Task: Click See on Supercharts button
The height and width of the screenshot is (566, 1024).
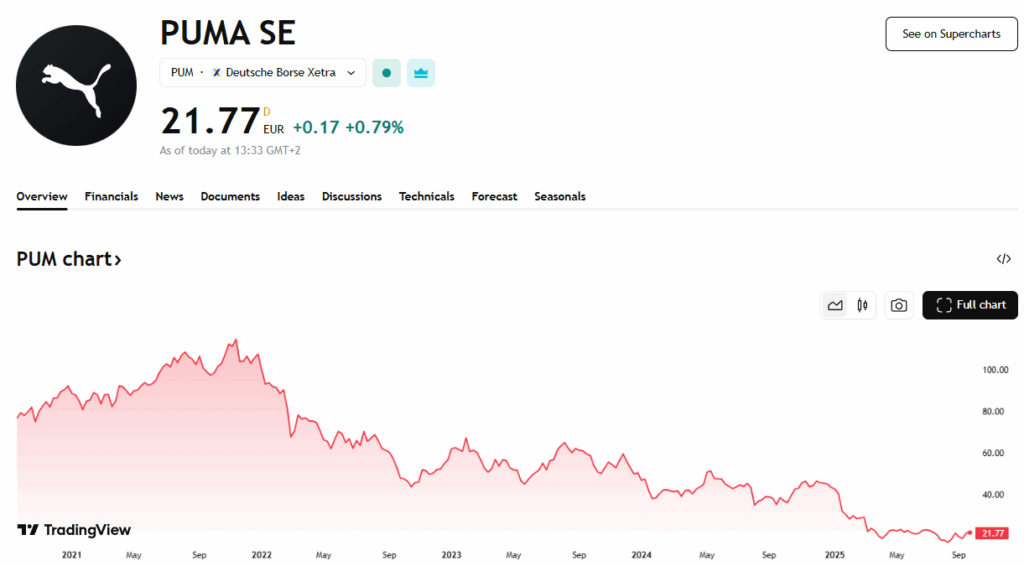Action: (951, 34)
